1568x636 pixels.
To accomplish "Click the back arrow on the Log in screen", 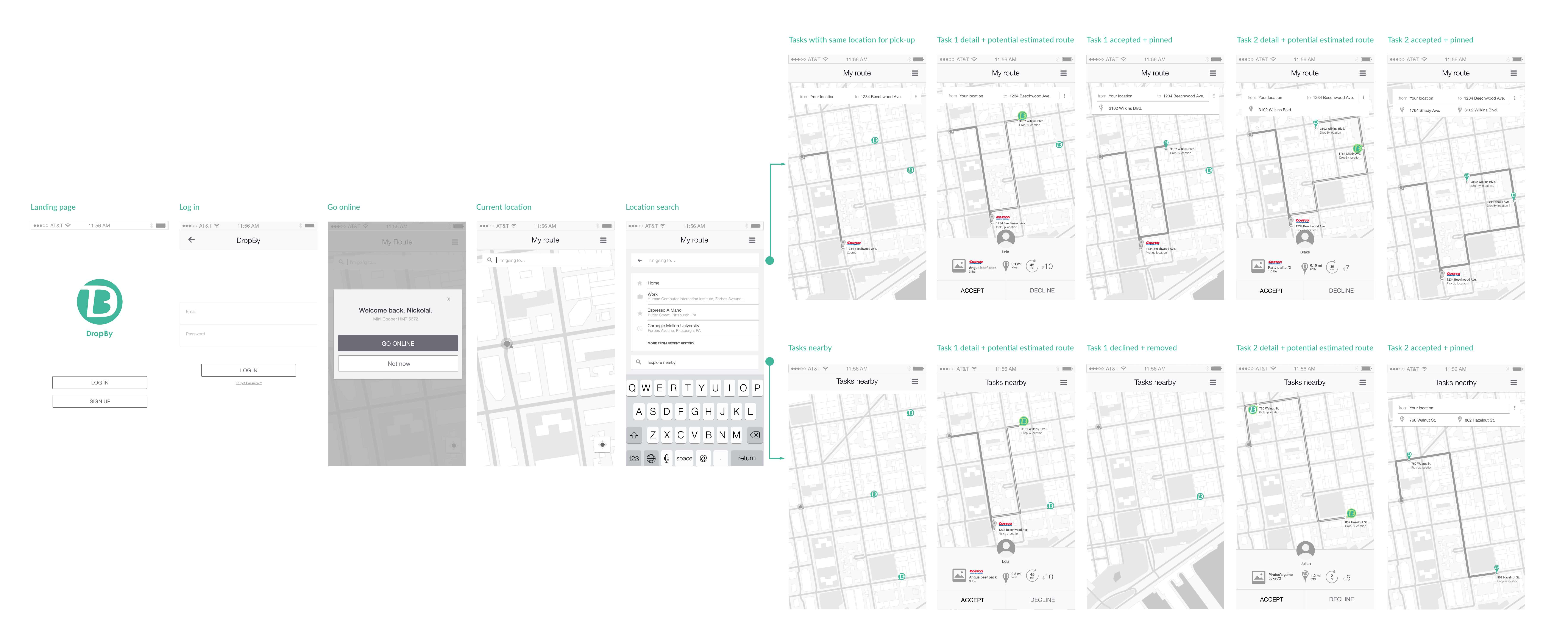I will [x=191, y=240].
